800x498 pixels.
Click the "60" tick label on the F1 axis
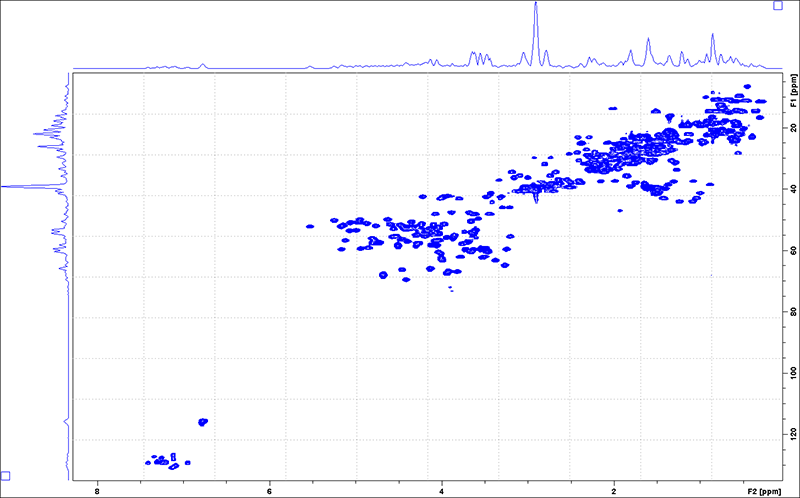click(x=793, y=250)
